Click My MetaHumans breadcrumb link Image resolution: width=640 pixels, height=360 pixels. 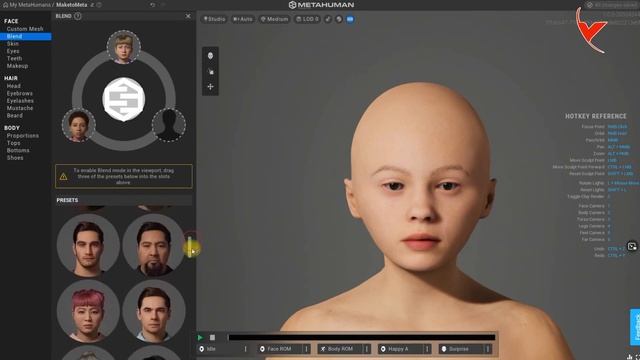[30, 5]
